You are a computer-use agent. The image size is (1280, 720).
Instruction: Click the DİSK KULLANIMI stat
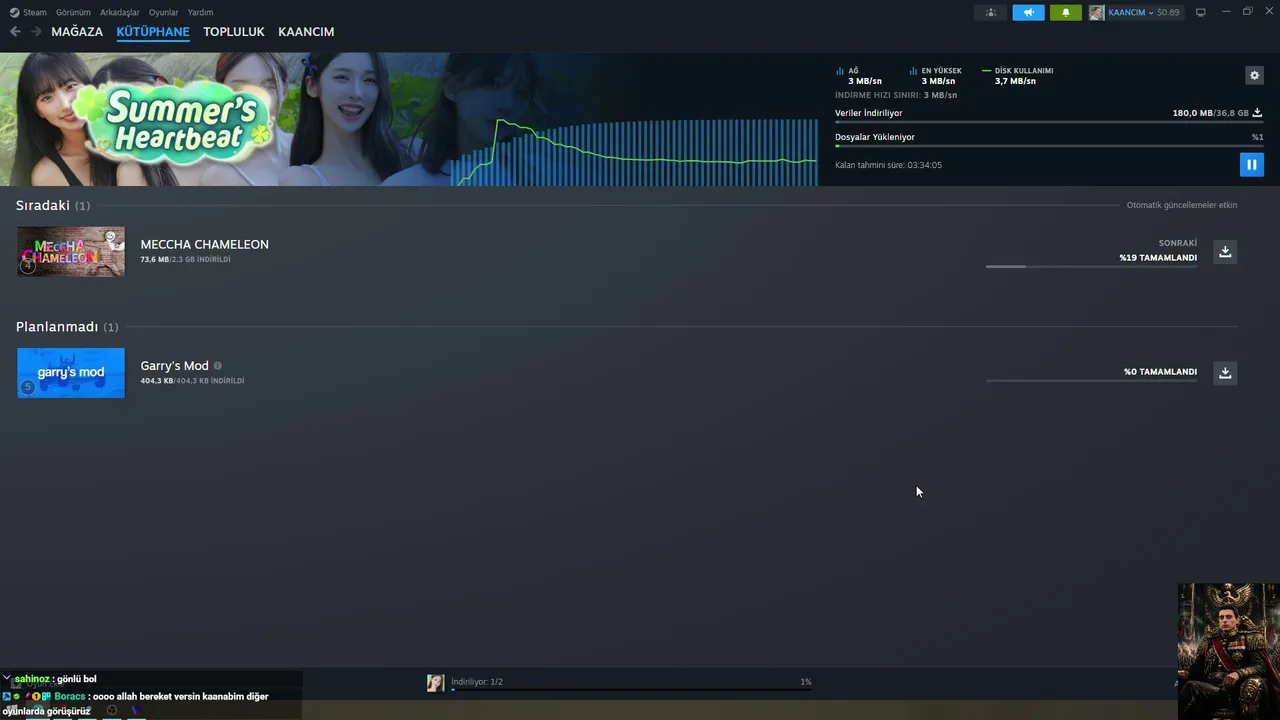1018,76
